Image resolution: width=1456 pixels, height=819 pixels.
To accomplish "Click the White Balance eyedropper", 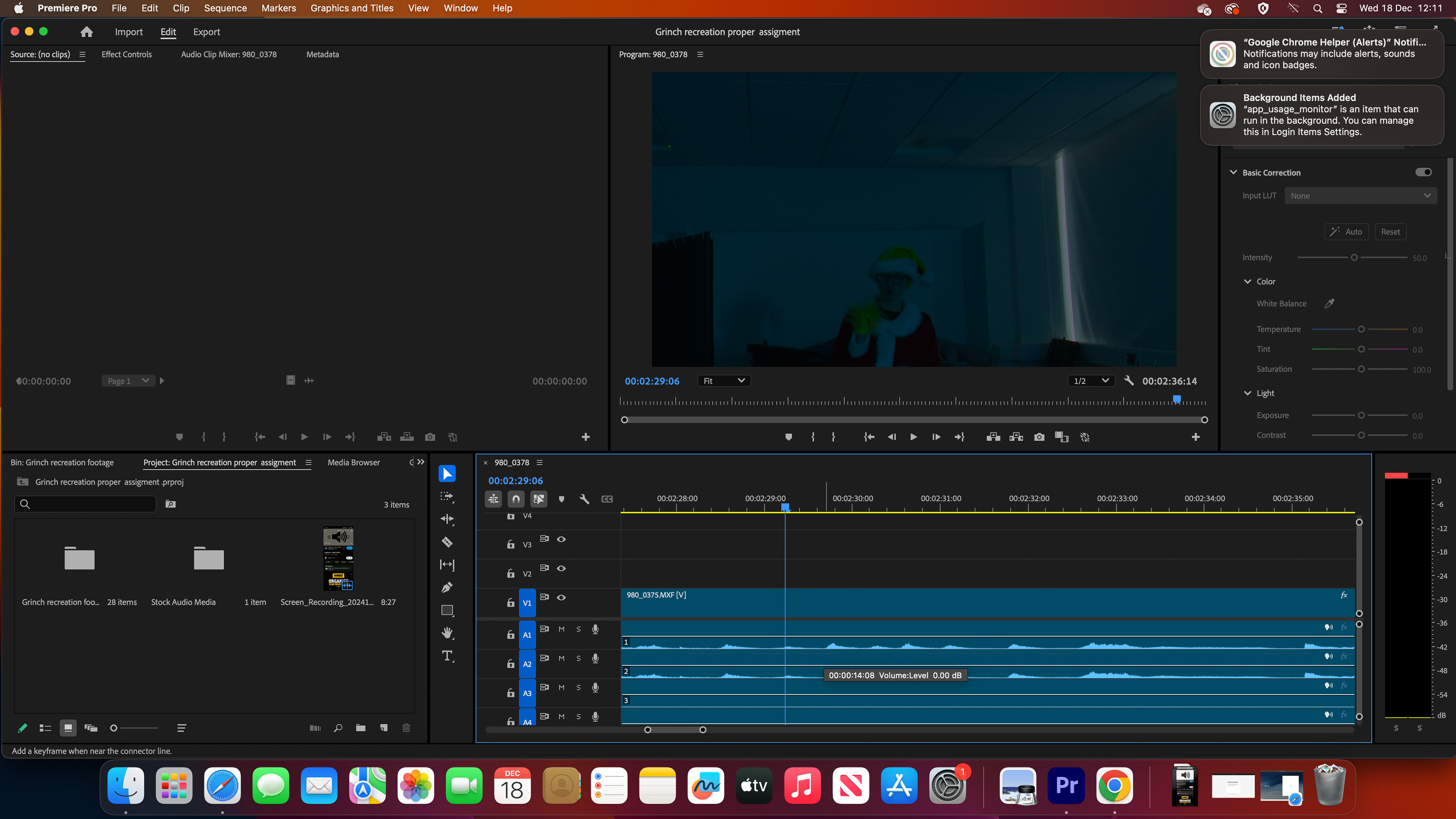I will pos(1329,303).
